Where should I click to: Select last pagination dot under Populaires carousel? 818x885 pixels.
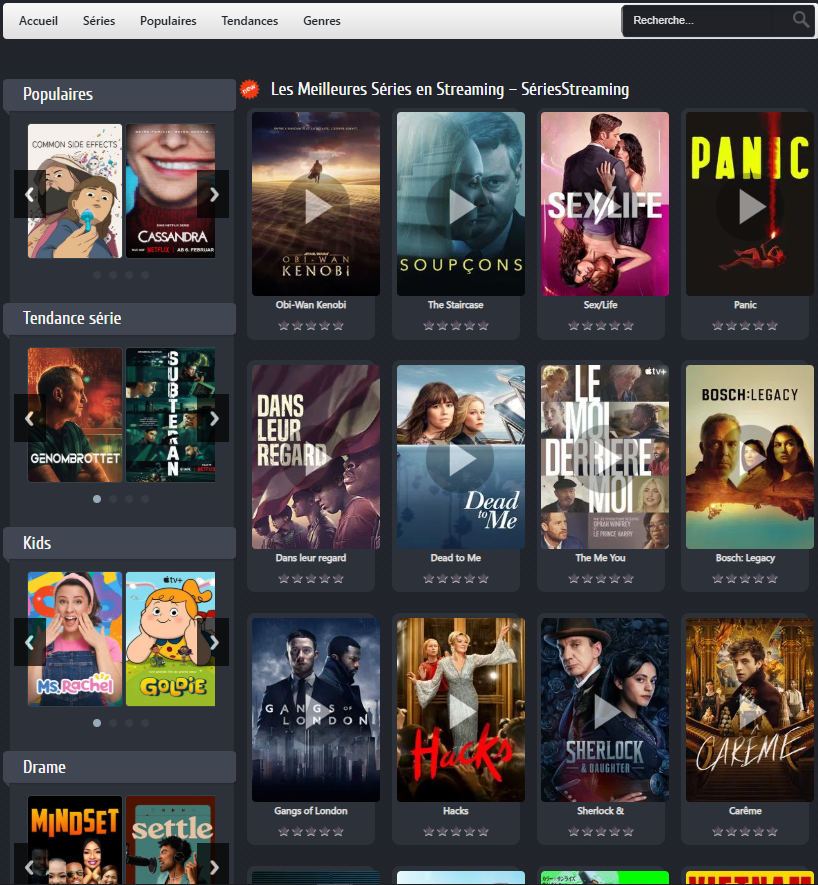point(145,275)
